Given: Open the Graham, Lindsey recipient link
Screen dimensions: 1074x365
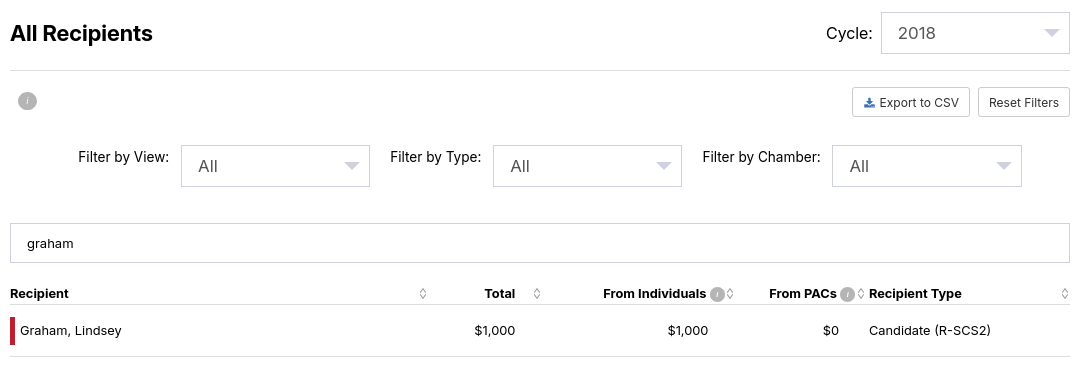Looking at the screenshot, I should tap(71, 331).
